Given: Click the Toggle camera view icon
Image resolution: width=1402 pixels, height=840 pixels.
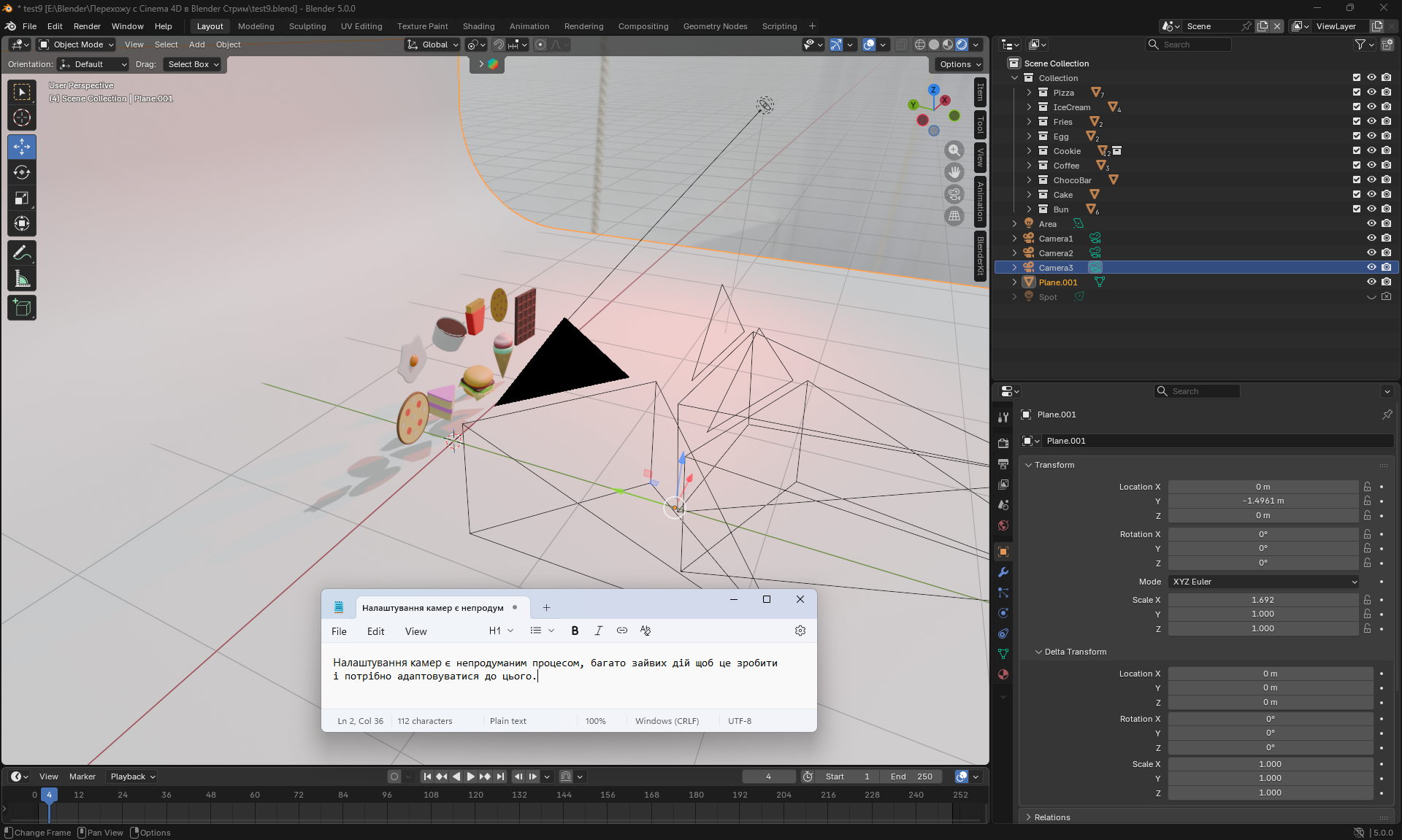Looking at the screenshot, I should [x=954, y=194].
